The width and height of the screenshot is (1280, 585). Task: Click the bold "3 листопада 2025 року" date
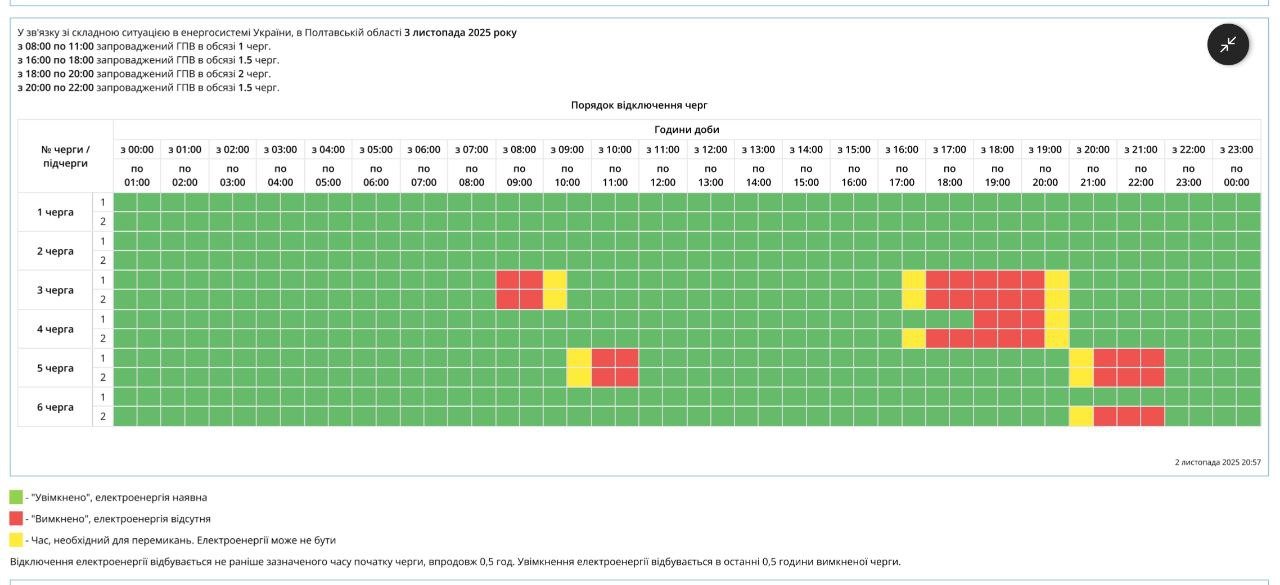pos(460,32)
